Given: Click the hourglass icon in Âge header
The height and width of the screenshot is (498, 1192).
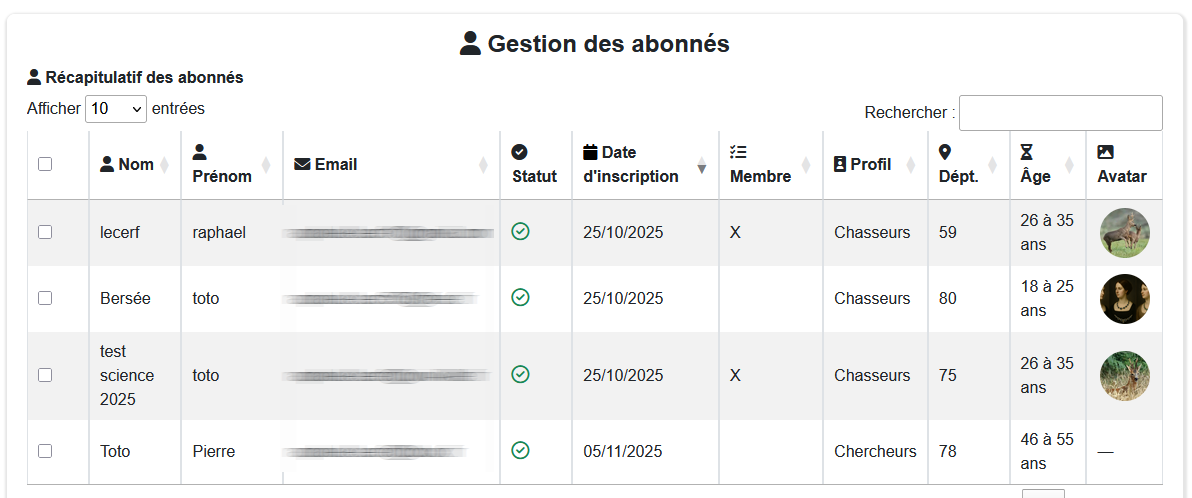Looking at the screenshot, I should click(1027, 152).
